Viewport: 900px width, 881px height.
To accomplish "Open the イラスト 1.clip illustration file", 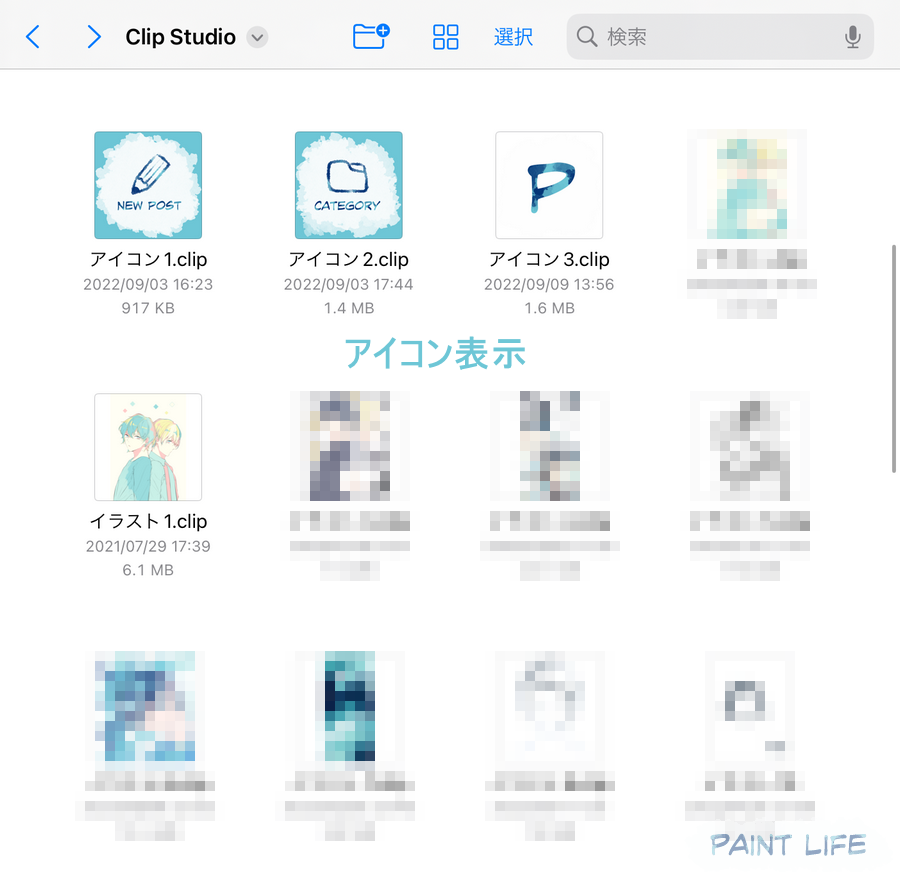I will (148, 447).
